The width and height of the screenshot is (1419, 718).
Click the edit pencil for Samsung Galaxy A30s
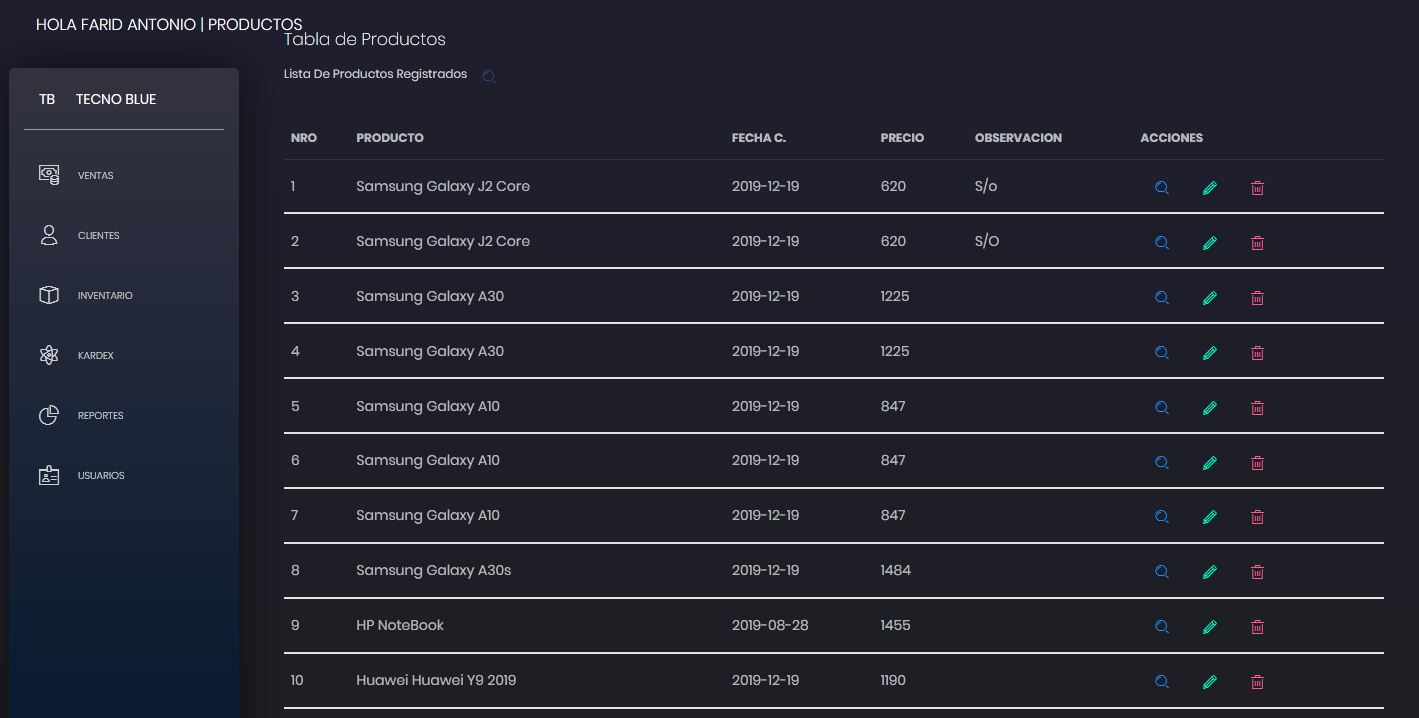[x=1210, y=572]
